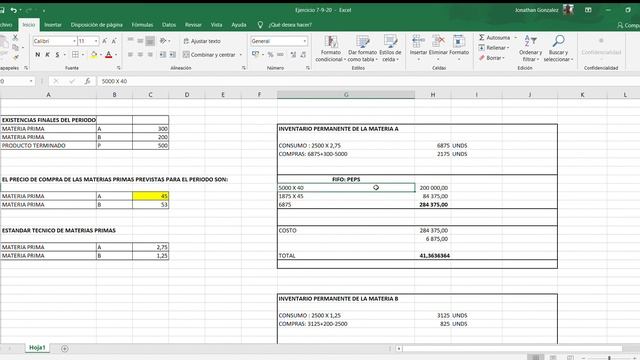Open Ordenar y filtrar menu
This screenshot has width=640, height=360.
(x=530, y=49)
